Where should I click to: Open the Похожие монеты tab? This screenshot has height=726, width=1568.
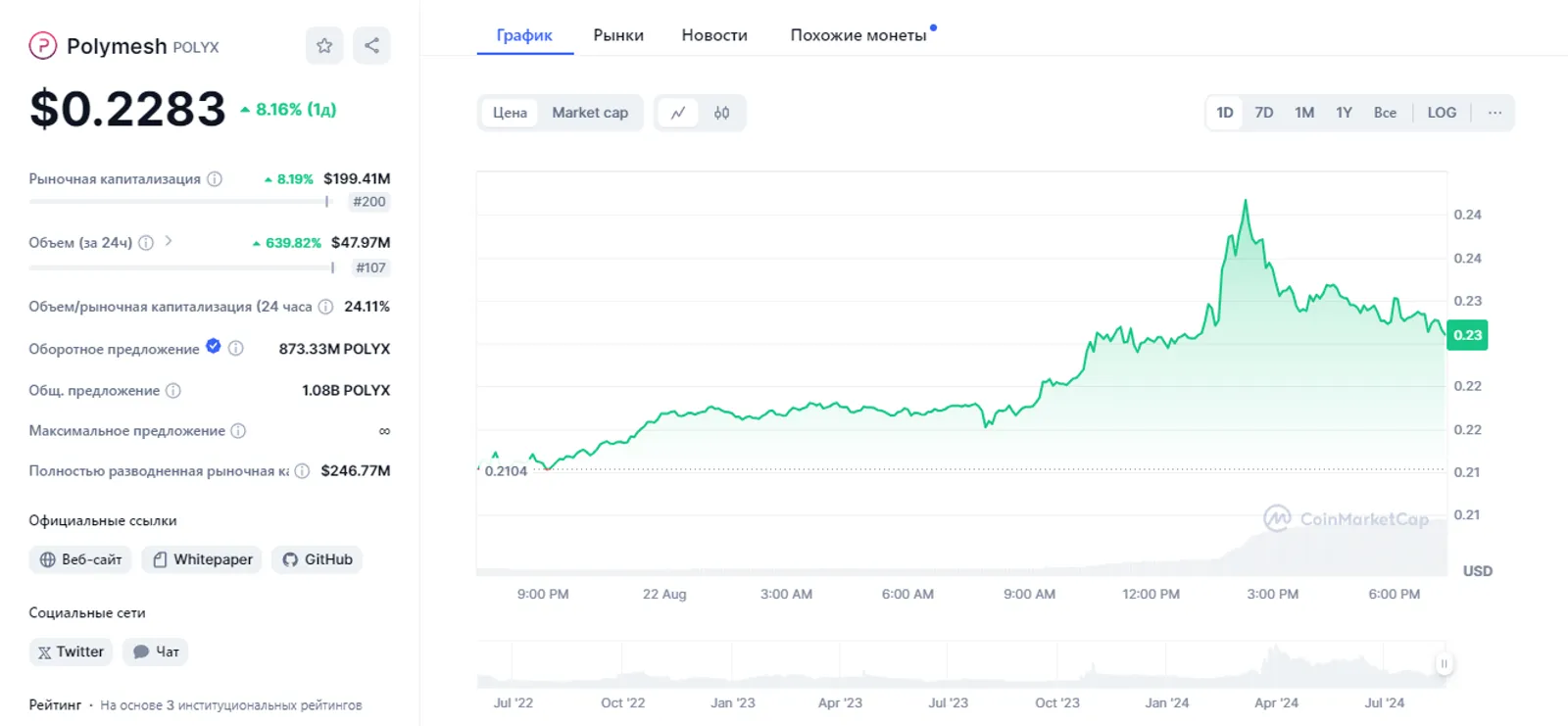pos(858,35)
